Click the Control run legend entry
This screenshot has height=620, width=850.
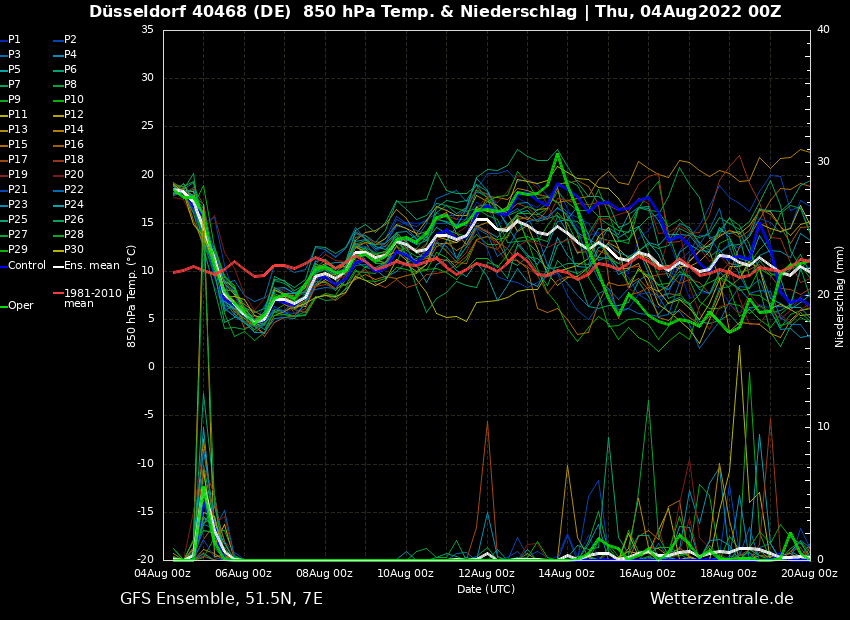27,266
